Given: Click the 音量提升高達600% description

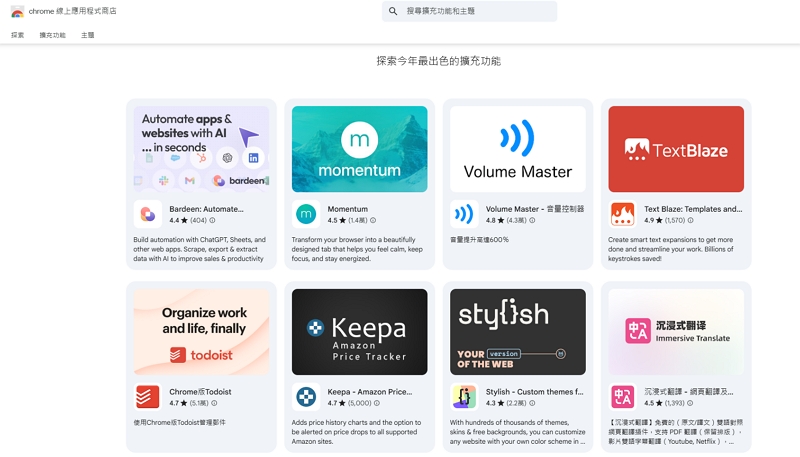Looking at the screenshot, I should pos(479,240).
